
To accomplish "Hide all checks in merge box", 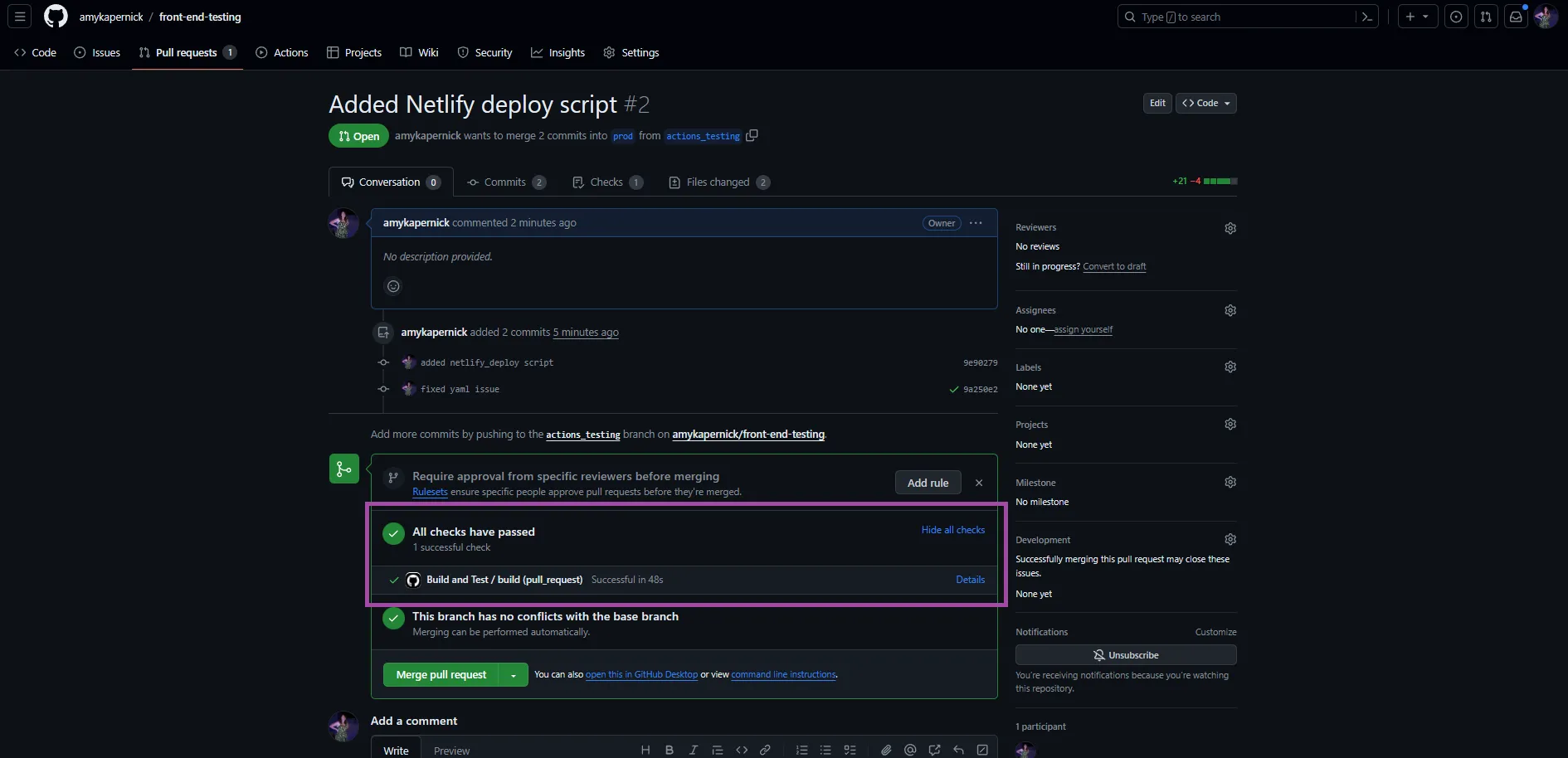I will 952,530.
